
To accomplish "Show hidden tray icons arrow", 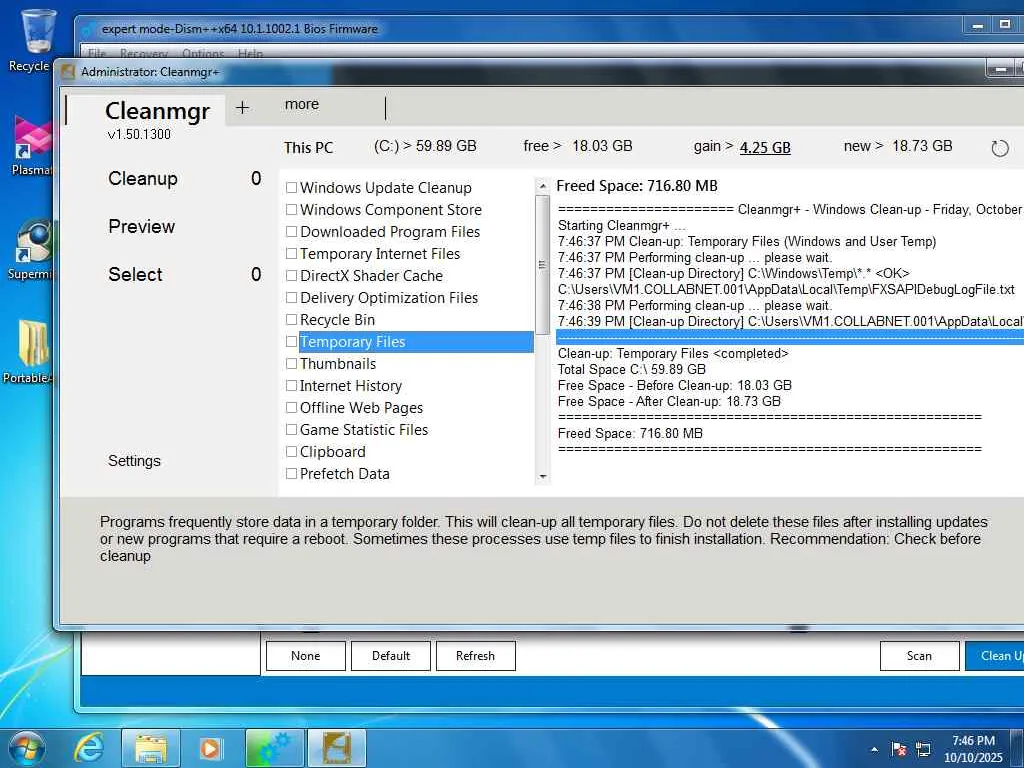I will (874, 749).
